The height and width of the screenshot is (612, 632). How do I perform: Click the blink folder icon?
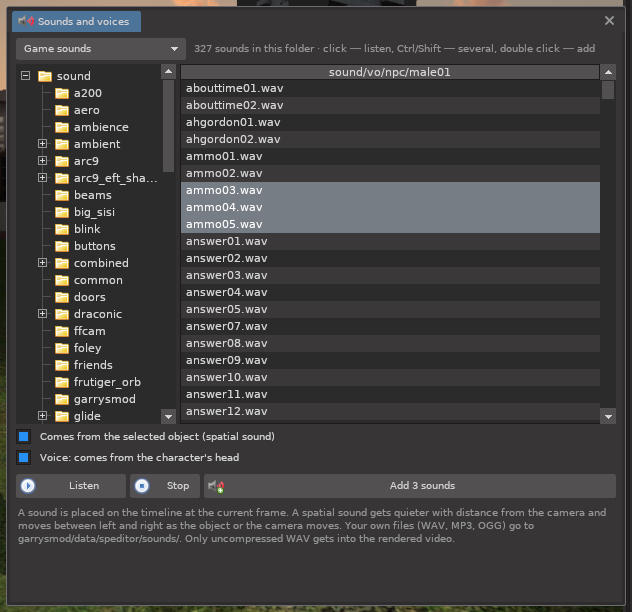pos(62,229)
